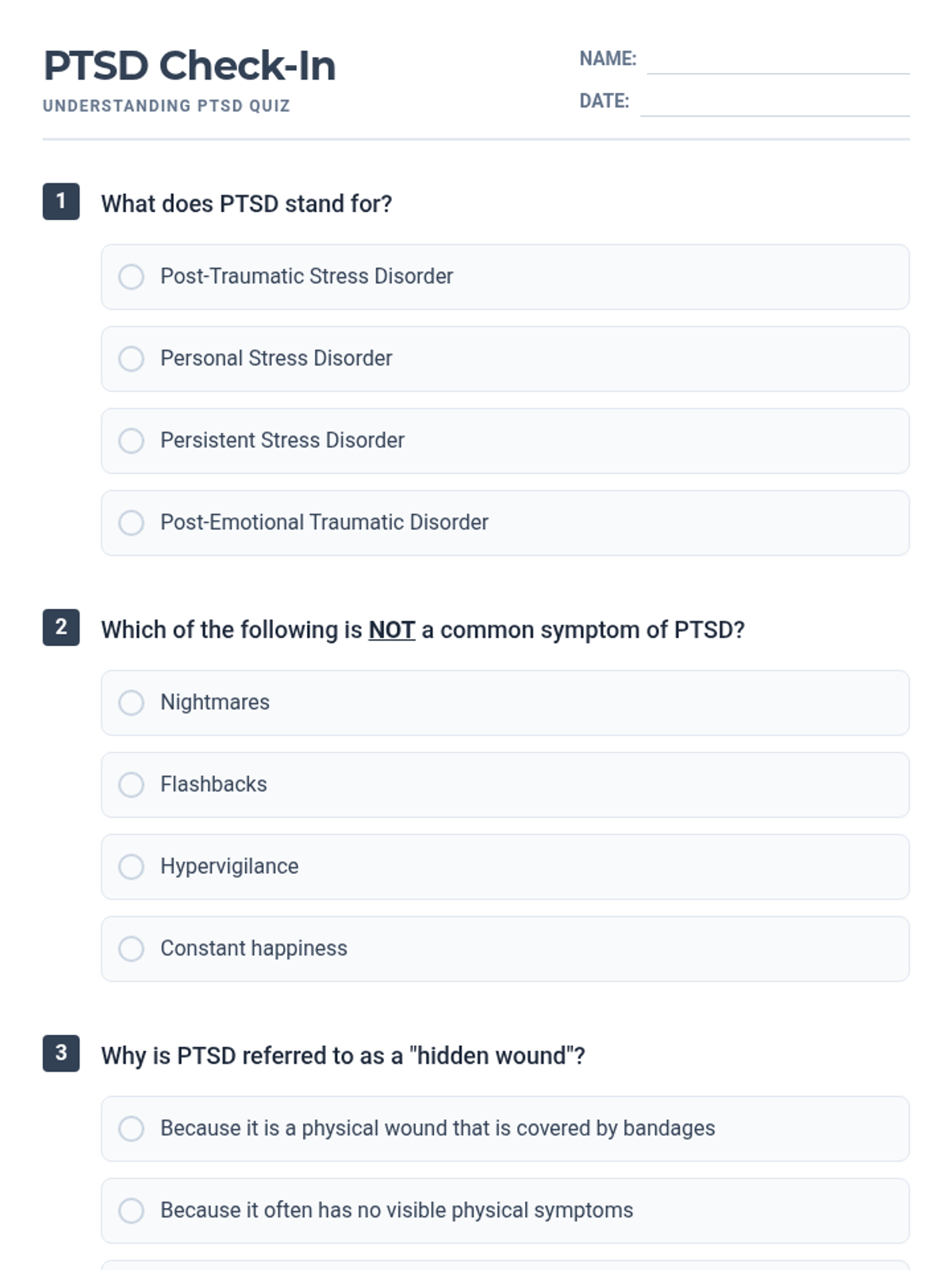Choose Flashbacks radio option
Image resolution: width=952 pixels, height=1270 pixels.
(132, 785)
